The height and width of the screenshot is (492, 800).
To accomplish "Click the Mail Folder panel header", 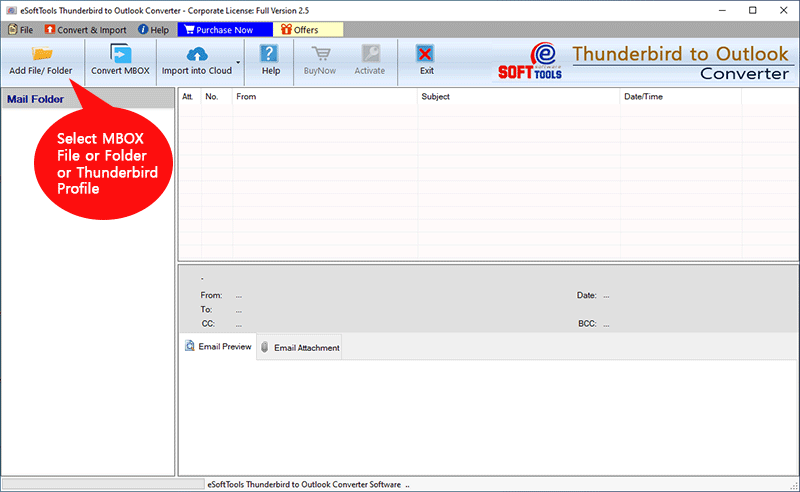I will click(87, 99).
